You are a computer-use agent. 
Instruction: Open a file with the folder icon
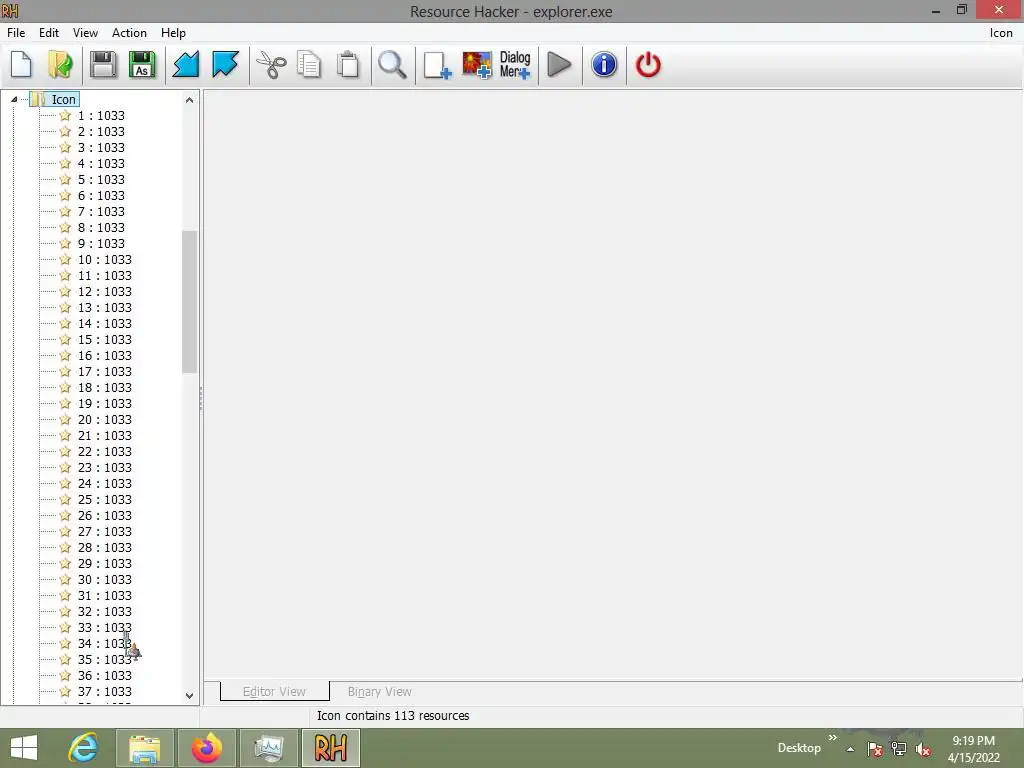coord(61,65)
